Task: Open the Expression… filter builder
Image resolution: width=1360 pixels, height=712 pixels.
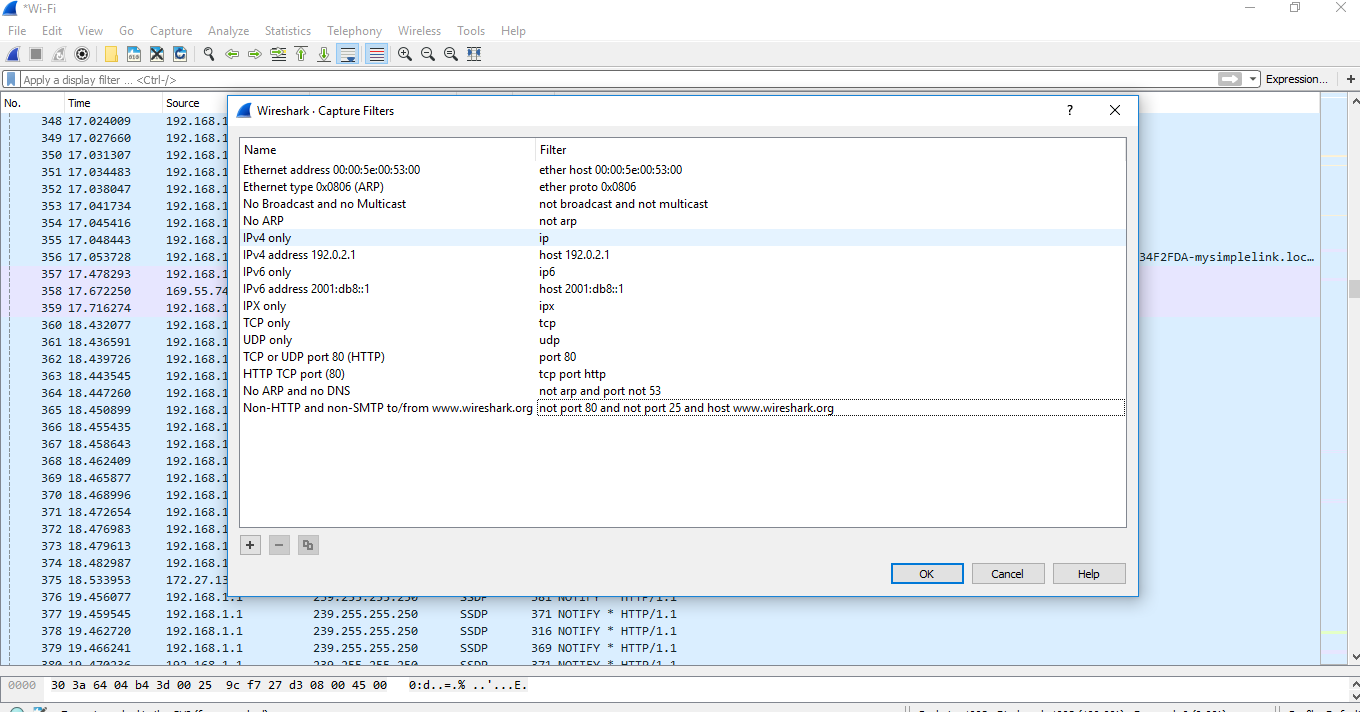Action: 1297,79
